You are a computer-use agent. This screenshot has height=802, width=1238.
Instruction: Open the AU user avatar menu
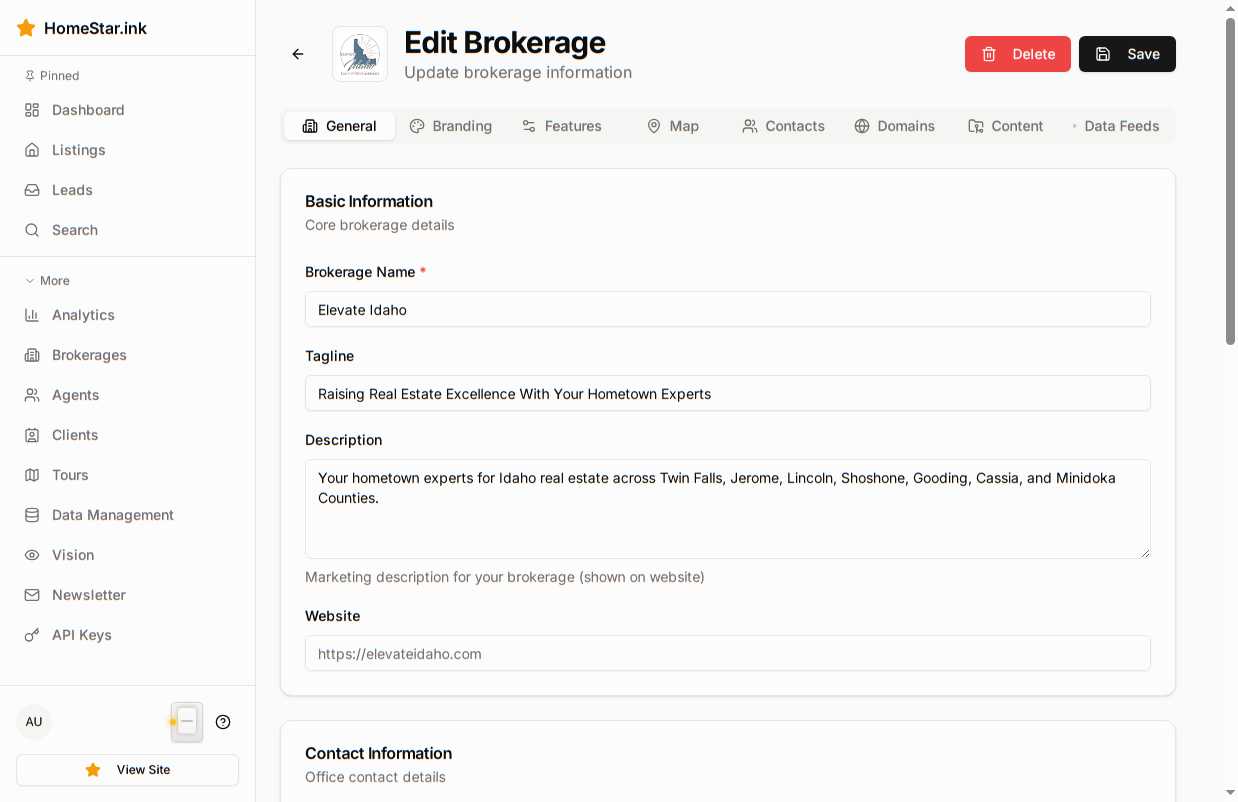[34, 722]
